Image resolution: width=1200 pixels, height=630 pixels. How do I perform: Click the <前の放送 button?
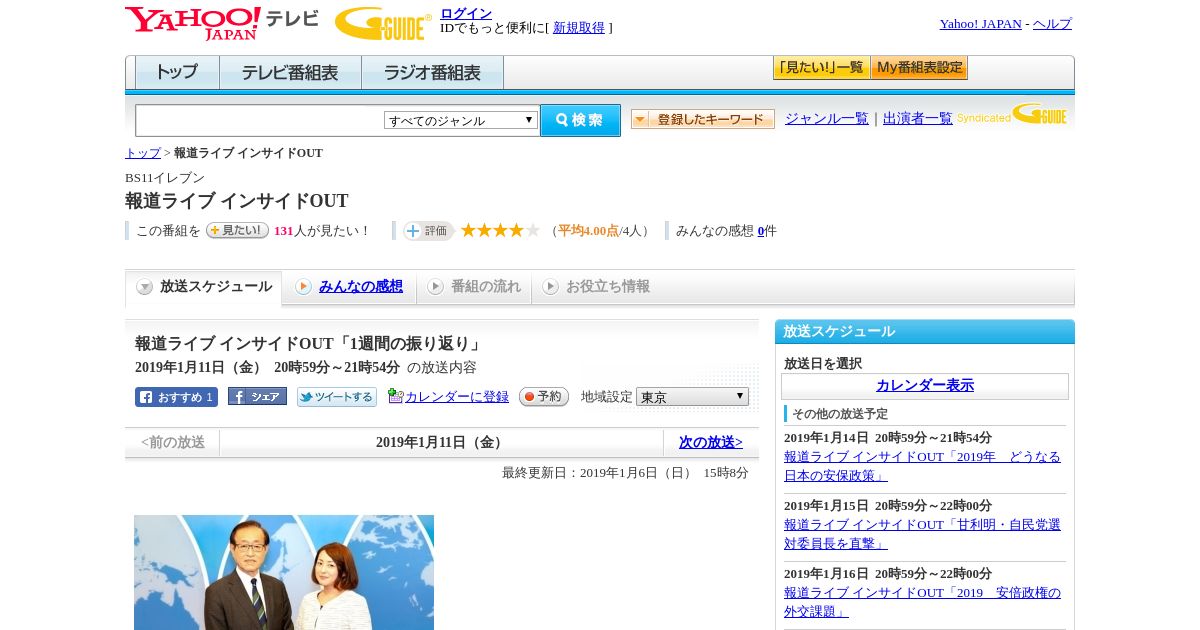coord(173,442)
